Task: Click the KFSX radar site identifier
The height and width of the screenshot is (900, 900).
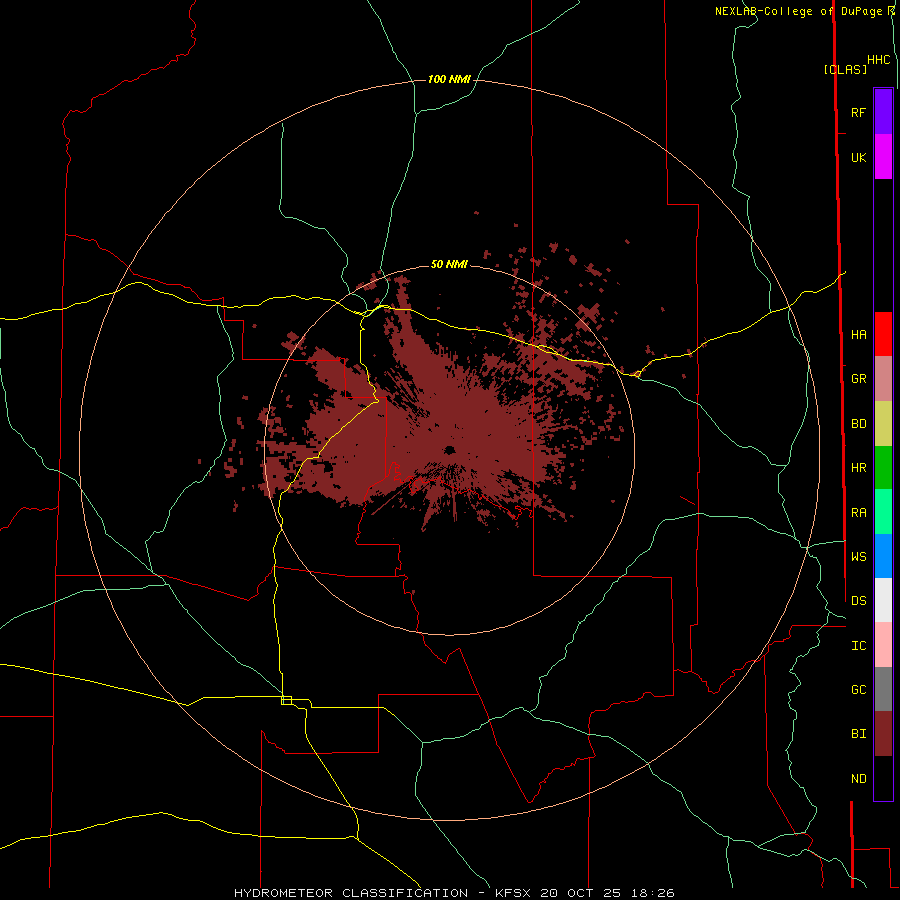Action: pyautogui.click(x=514, y=893)
